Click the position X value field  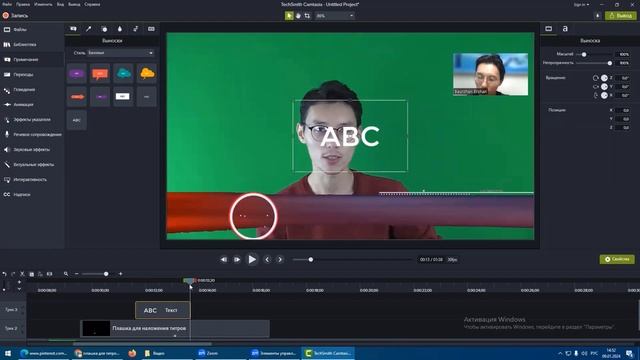pos(623,110)
